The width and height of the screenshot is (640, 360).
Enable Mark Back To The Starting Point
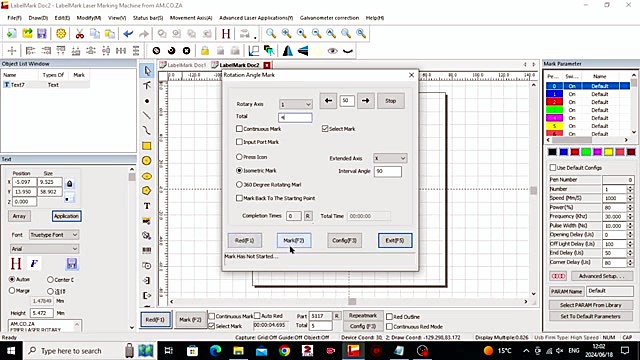[239, 198]
